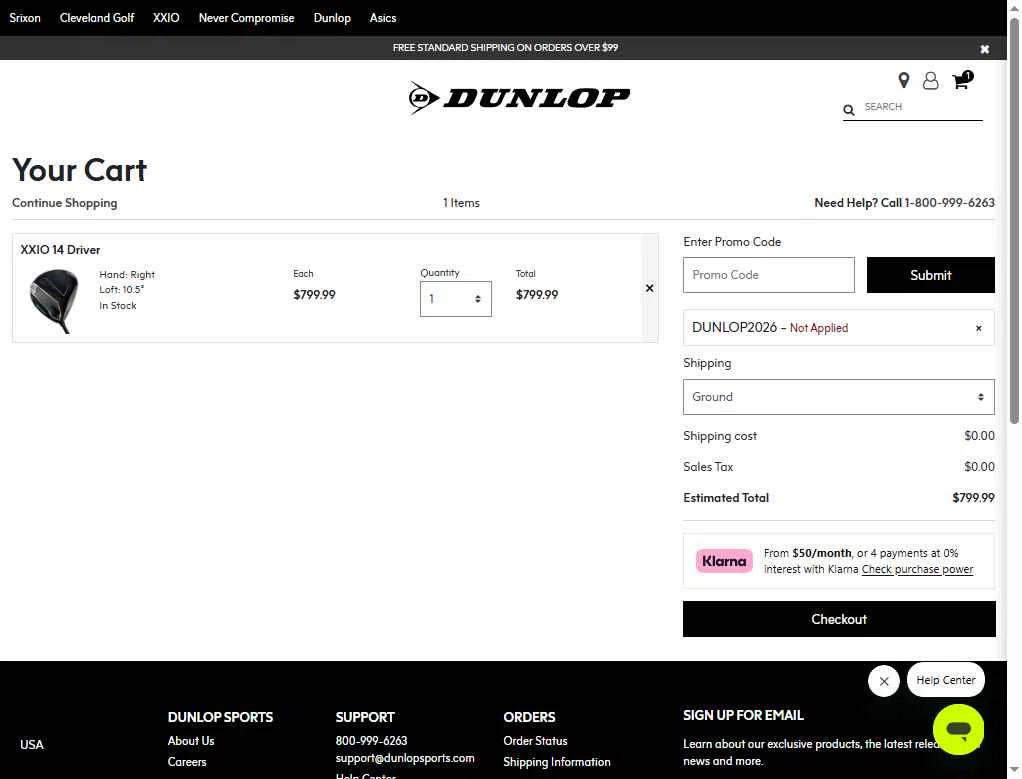The height and width of the screenshot is (779, 1022).
Task: Open the shopping cart icon
Action: pyautogui.click(x=961, y=80)
